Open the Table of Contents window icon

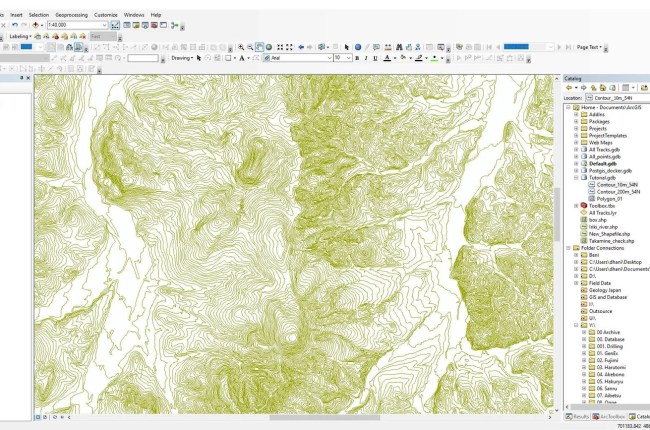[x=127, y=25]
